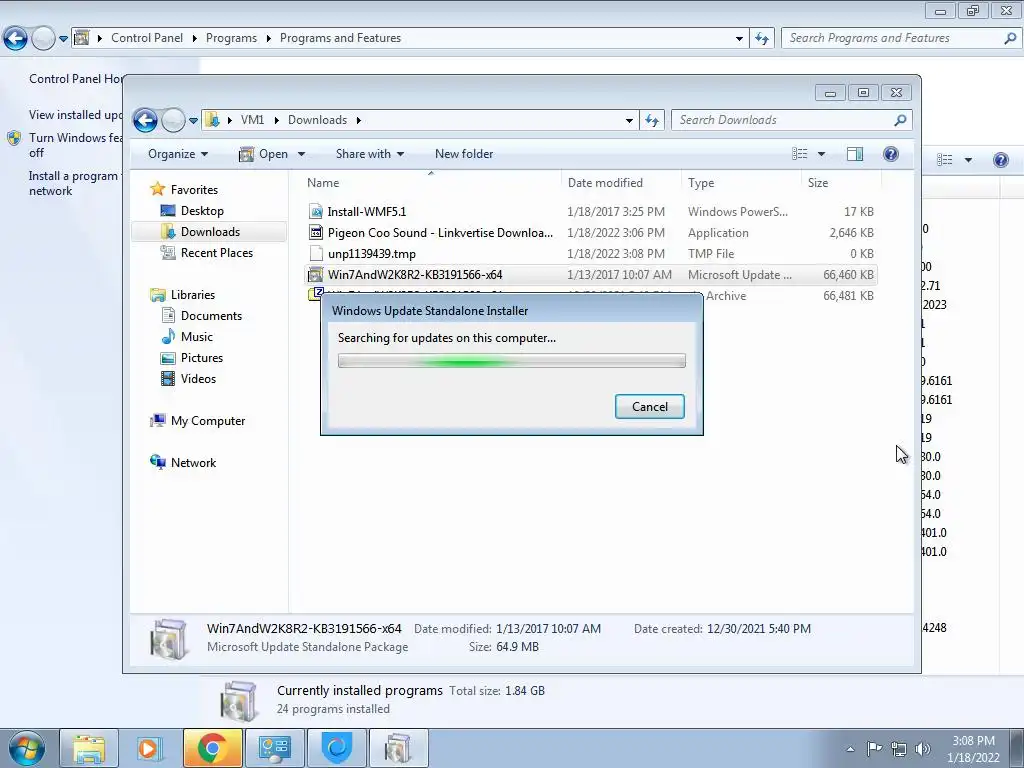Click Control Panel Home link
This screenshot has height=768, width=1024.
coord(76,78)
